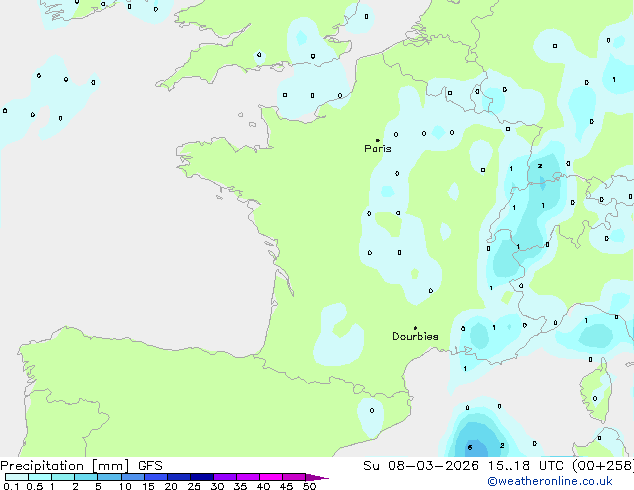Click the '40' legend scale label
The height and width of the screenshot is (490, 634).
[263, 486]
